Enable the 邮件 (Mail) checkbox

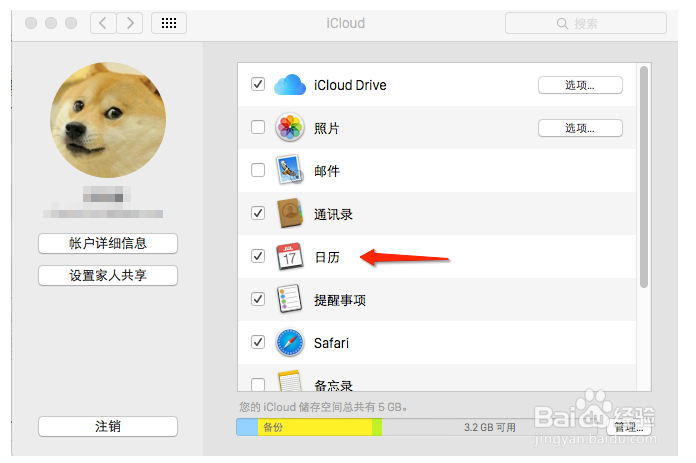[x=258, y=170]
